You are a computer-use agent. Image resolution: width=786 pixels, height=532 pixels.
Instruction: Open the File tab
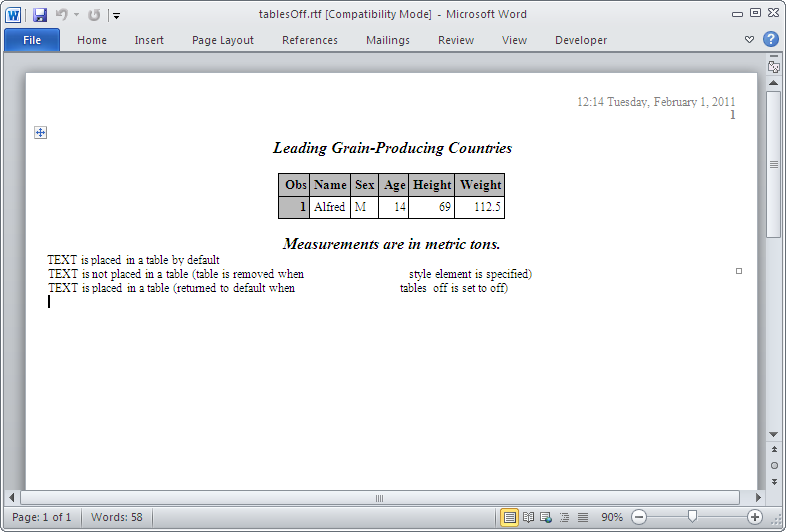tap(32, 40)
